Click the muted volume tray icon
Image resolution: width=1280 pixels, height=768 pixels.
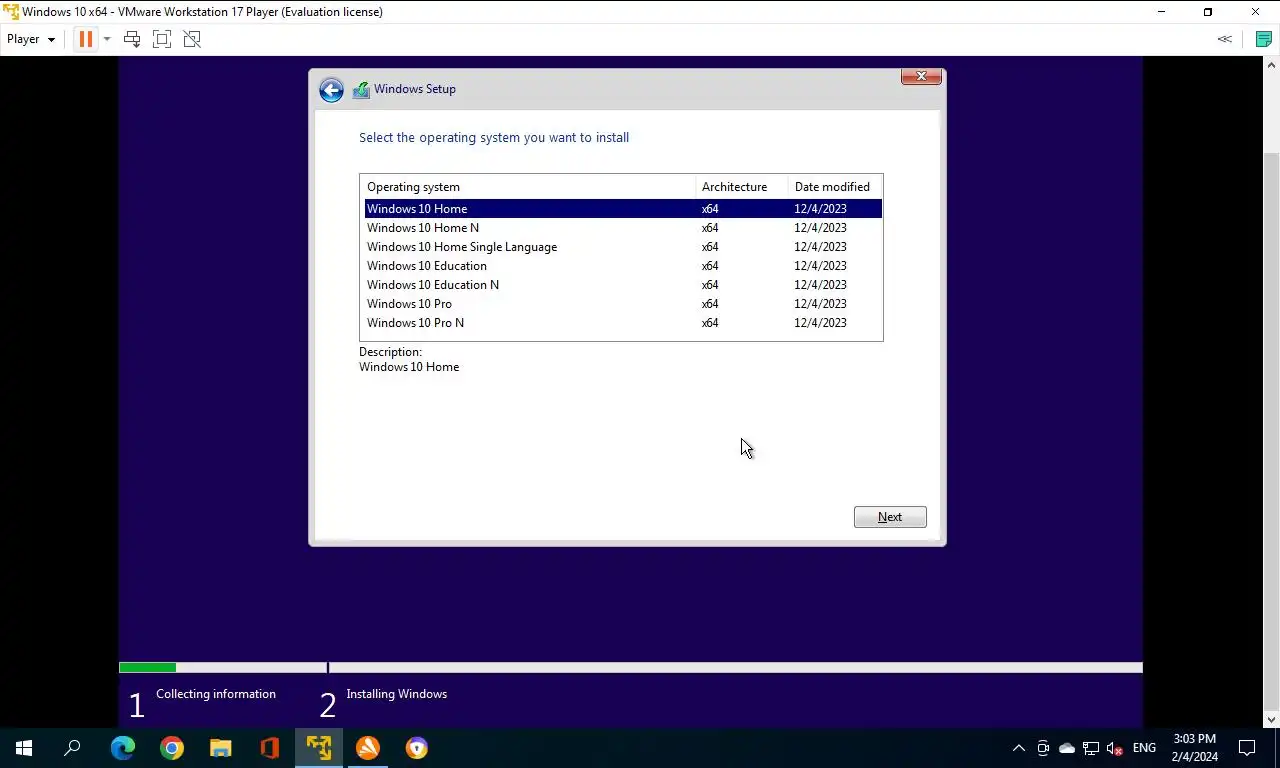[x=1115, y=748]
